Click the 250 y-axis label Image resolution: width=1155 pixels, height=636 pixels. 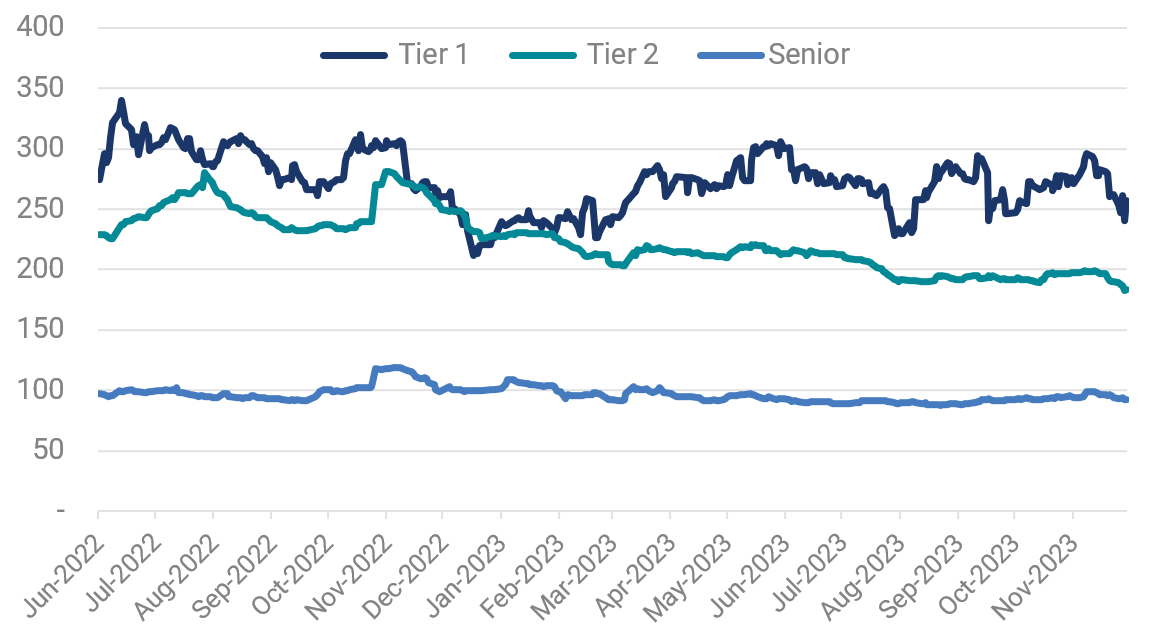click(x=42, y=209)
